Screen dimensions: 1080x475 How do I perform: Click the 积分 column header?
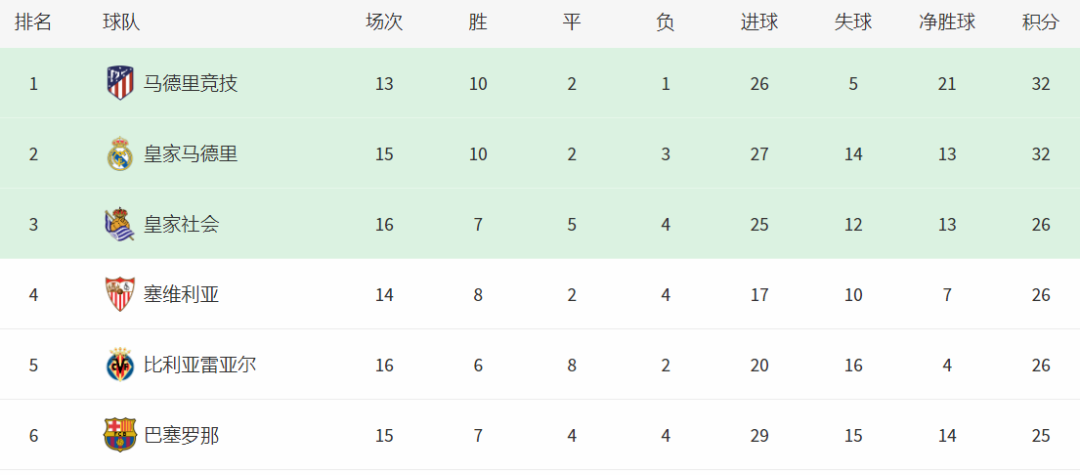coord(1040,23)
